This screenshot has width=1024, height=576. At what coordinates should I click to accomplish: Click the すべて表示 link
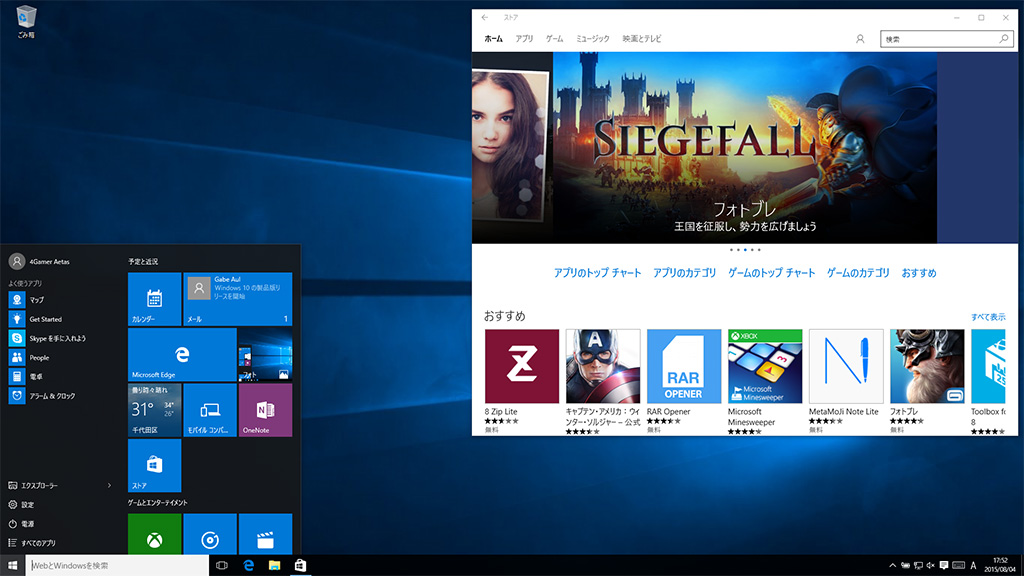tap(988, 317)
